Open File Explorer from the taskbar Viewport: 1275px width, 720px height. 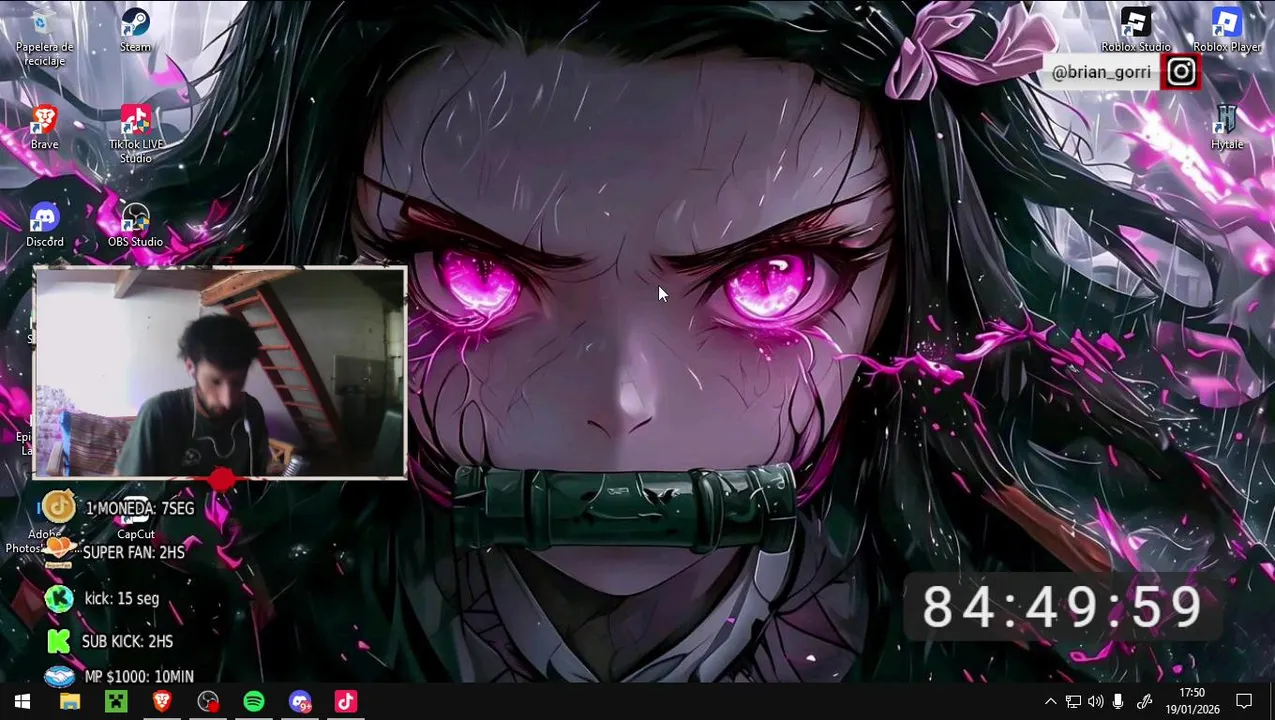click(69, 702)
